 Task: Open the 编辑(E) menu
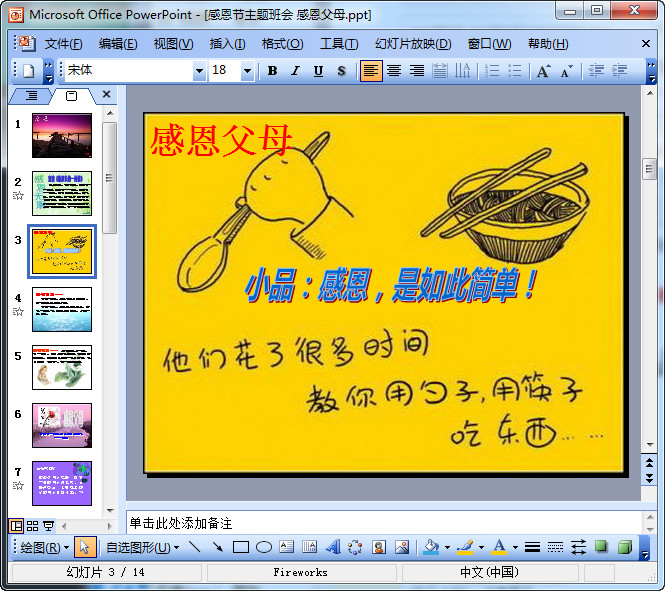(x=118, y=44)
